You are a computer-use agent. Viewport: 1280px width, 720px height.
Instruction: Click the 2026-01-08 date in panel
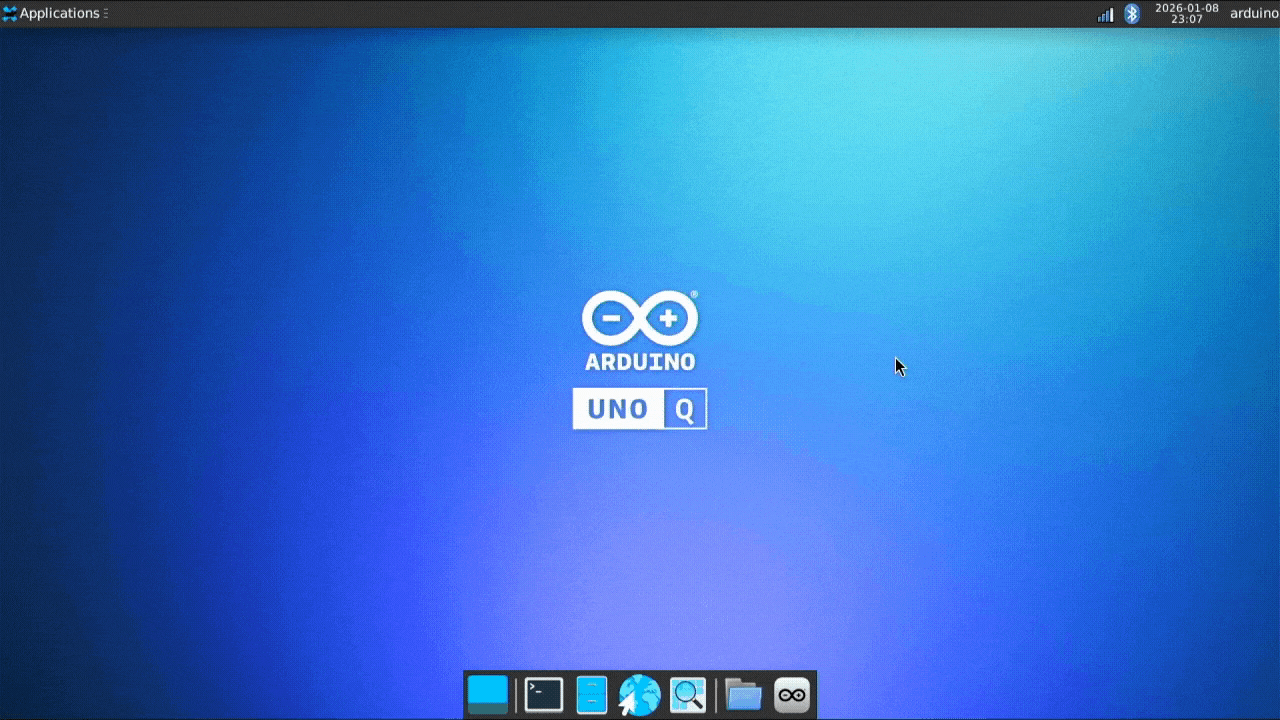tap(1186, 8)
